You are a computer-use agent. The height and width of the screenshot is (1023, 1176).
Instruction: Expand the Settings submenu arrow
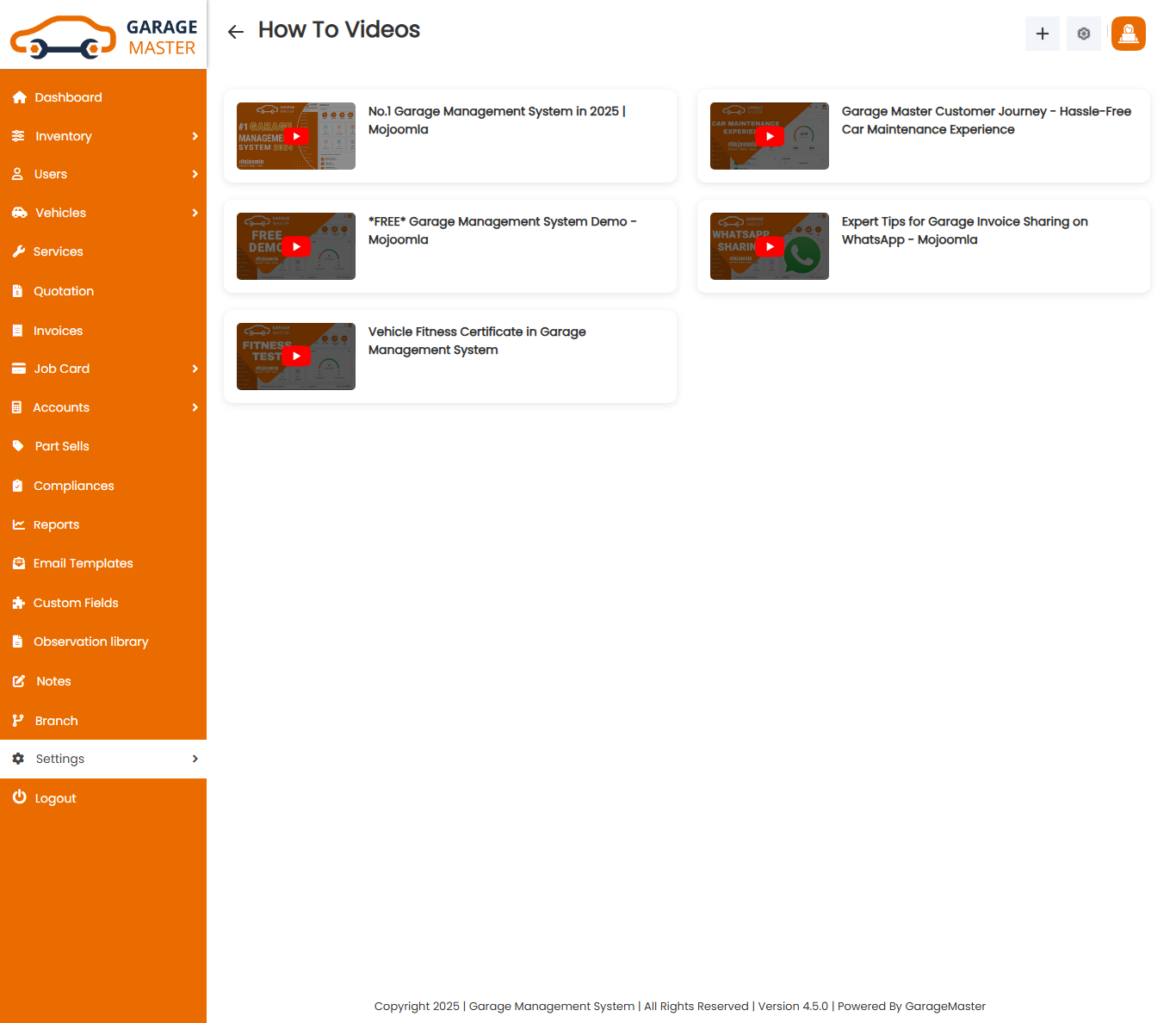(195, 759)
